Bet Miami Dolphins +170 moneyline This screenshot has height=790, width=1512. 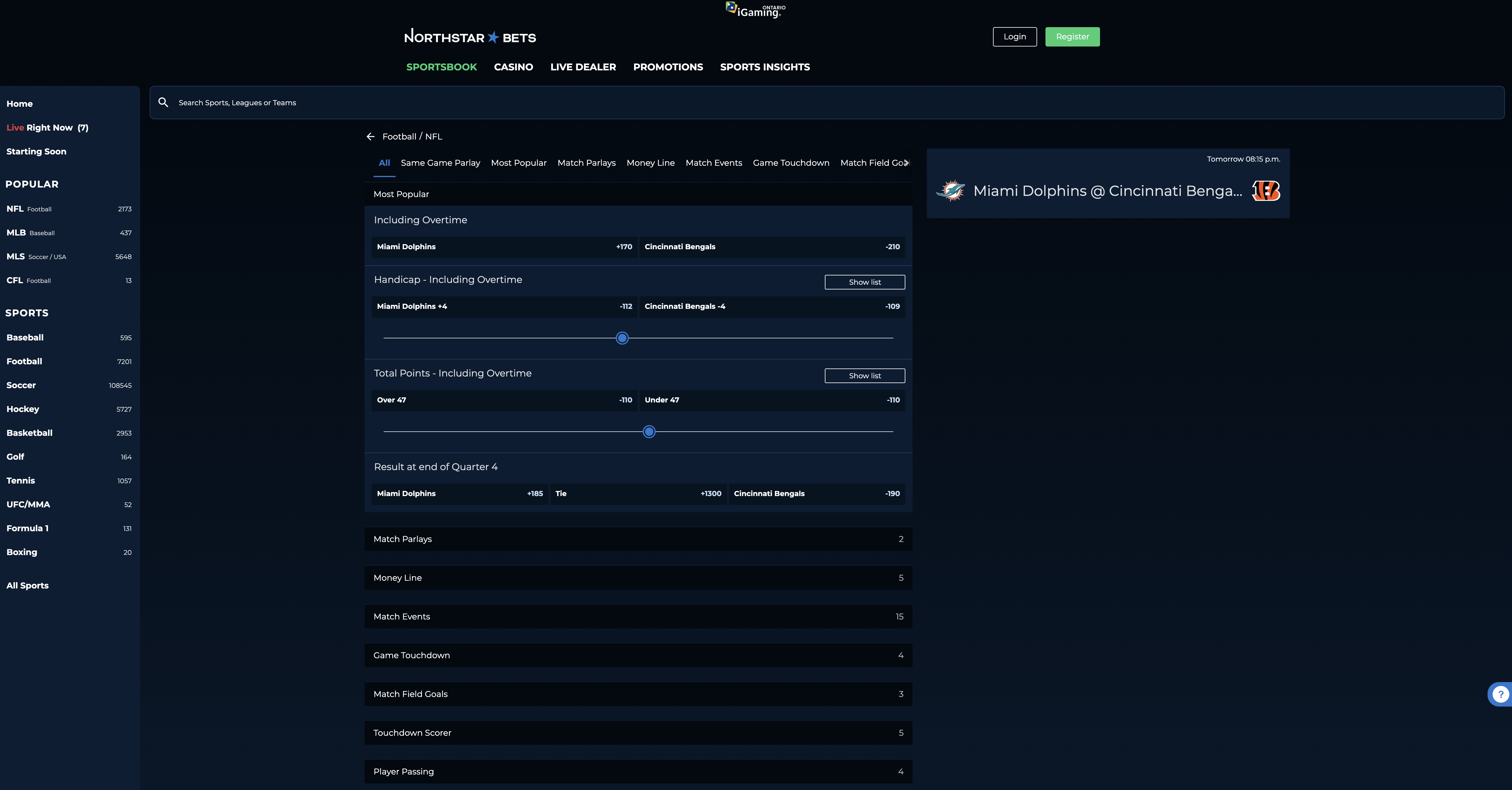tap(504, 247)
